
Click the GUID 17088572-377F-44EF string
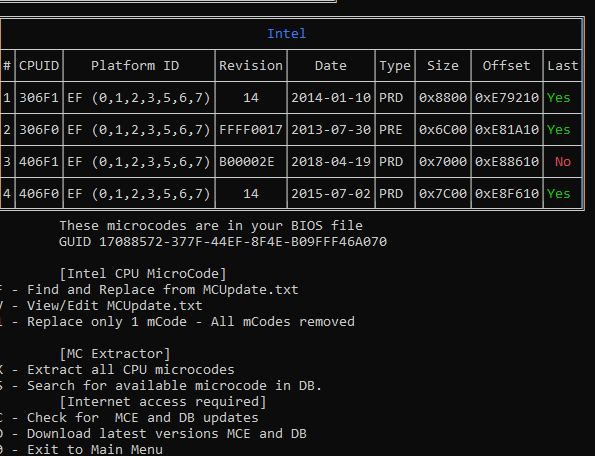223,242
